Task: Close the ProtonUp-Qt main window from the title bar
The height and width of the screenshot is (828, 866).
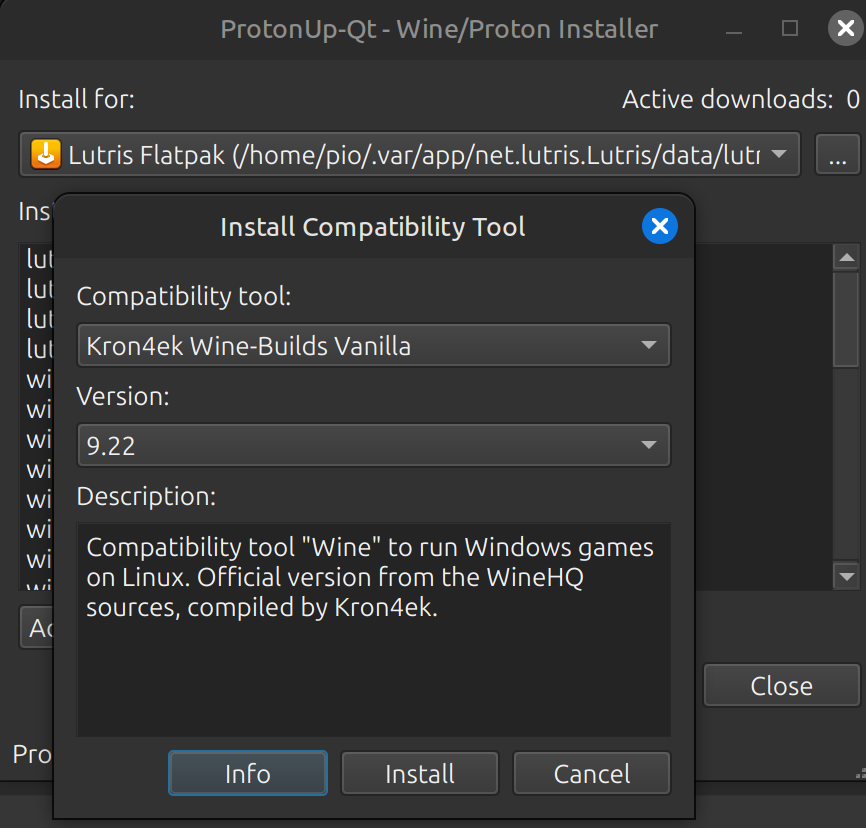Action: [x=845, y=29]
